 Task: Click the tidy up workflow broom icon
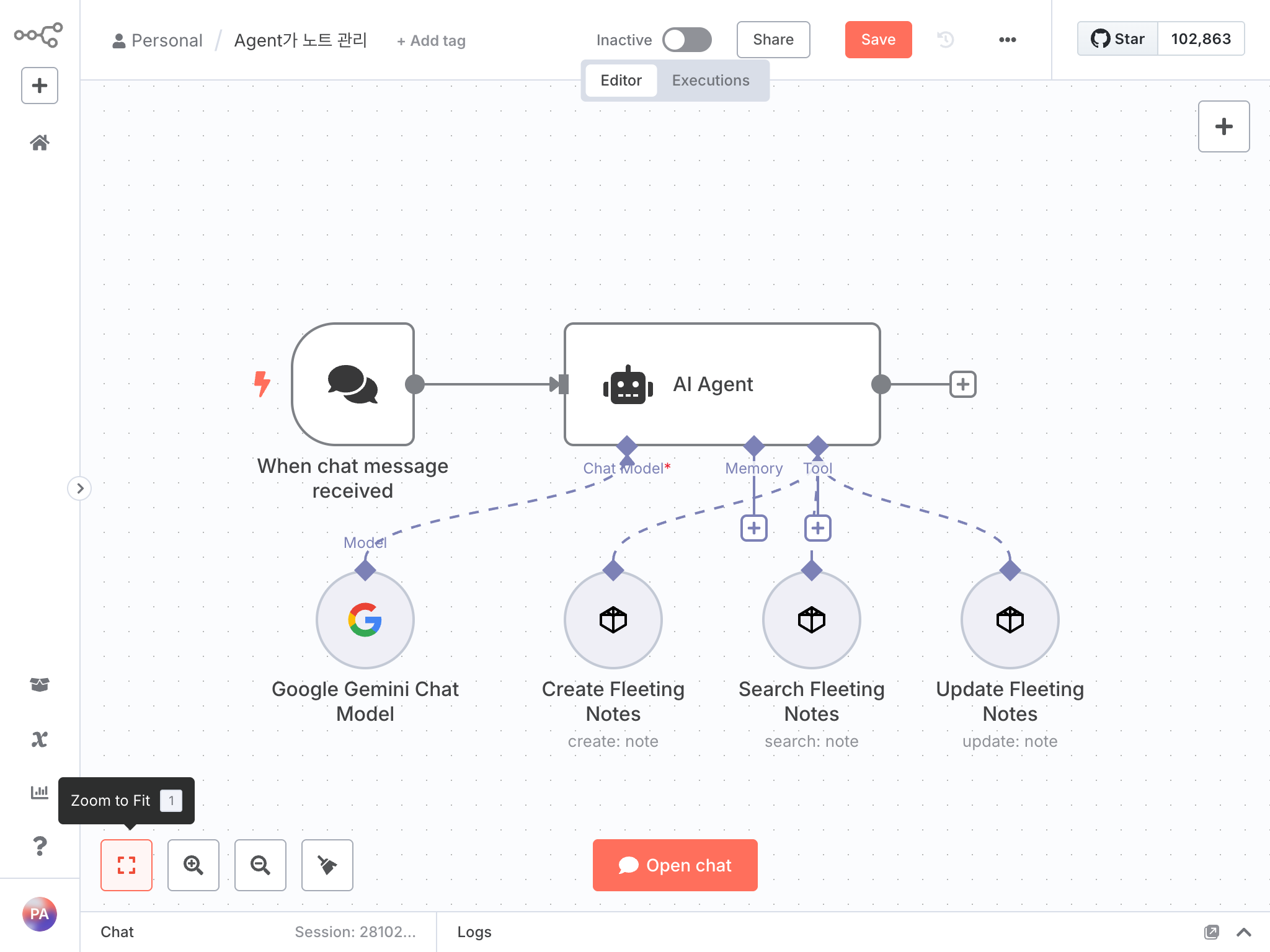click(327, 865)
